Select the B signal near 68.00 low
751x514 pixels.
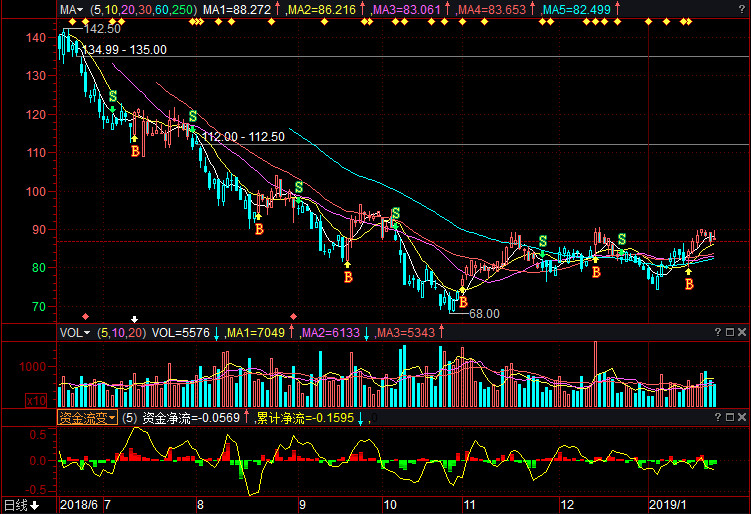click(x=462, y=301)
